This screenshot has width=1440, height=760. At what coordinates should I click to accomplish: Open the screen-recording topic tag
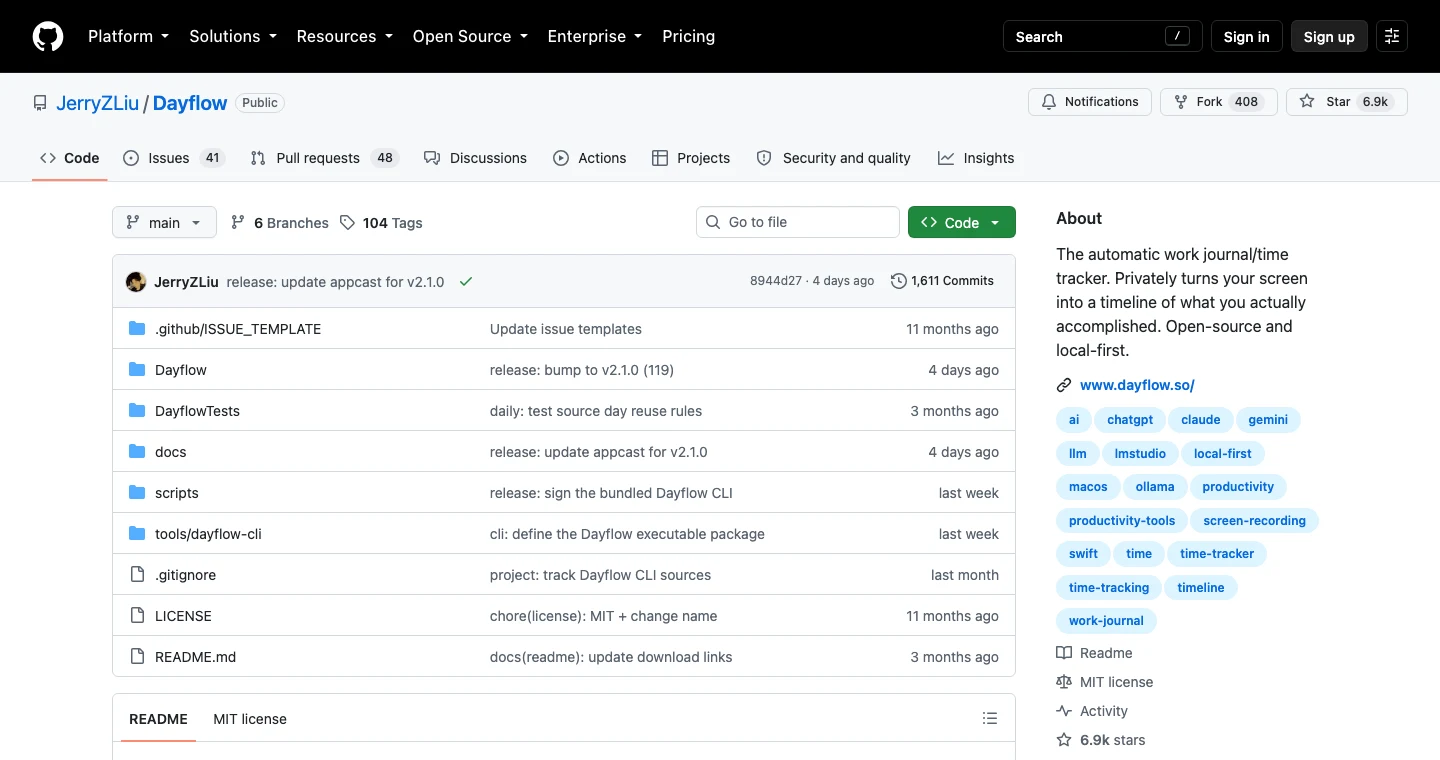pyautogui.click(x=1254, y=521)
